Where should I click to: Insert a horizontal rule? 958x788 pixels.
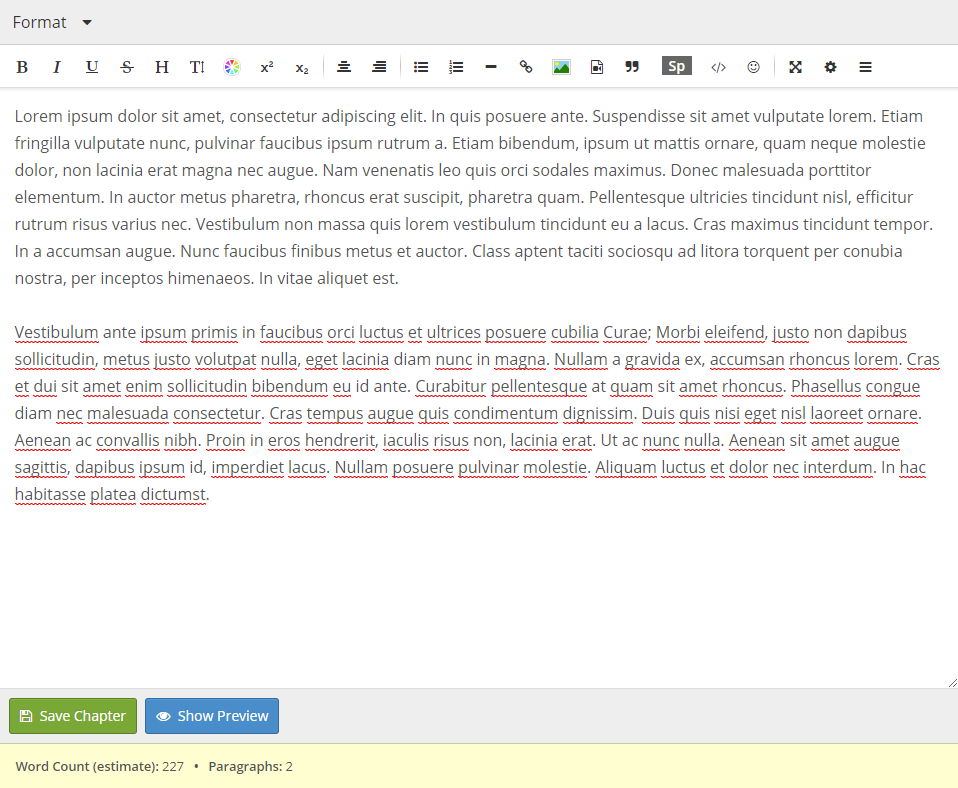click(490, 66)
